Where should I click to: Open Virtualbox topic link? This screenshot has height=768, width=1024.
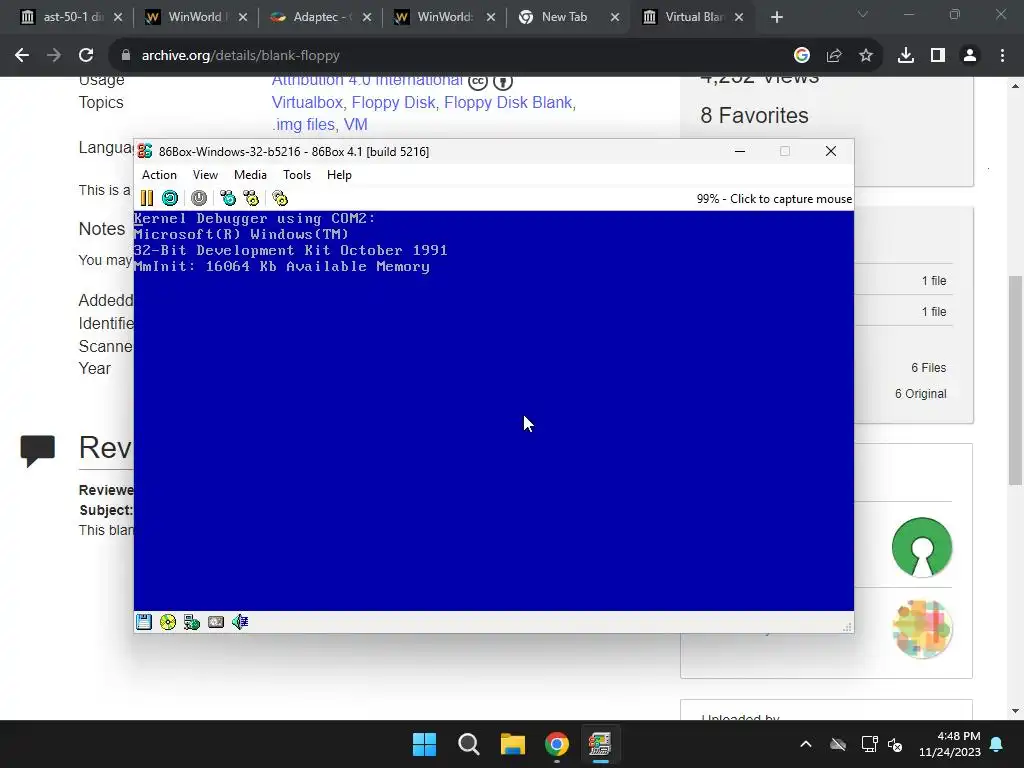pyautogui.click(x=307, y=103)
